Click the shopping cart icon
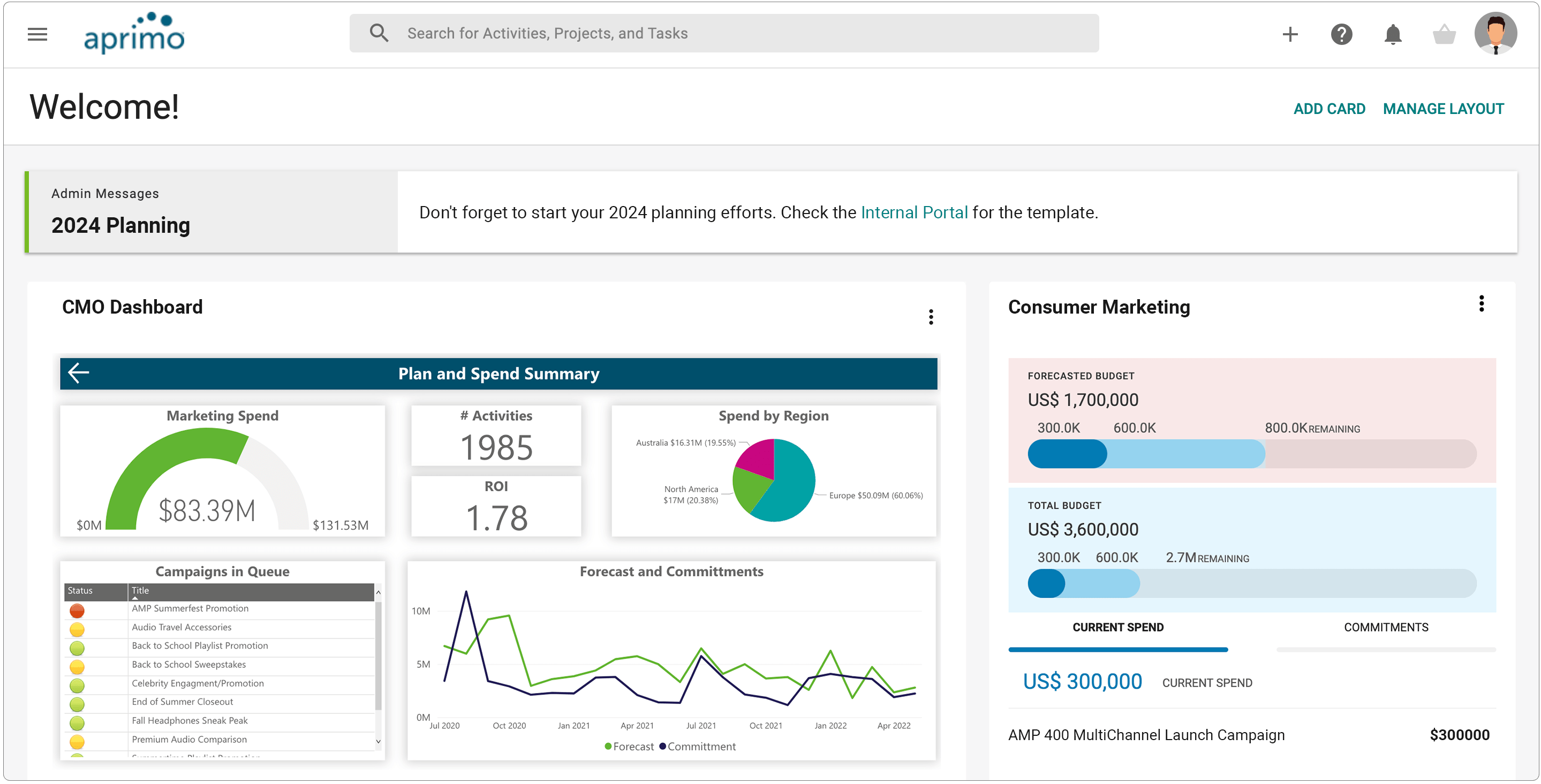Screen dimensions: 1541x784 [x=1444, y=33]
